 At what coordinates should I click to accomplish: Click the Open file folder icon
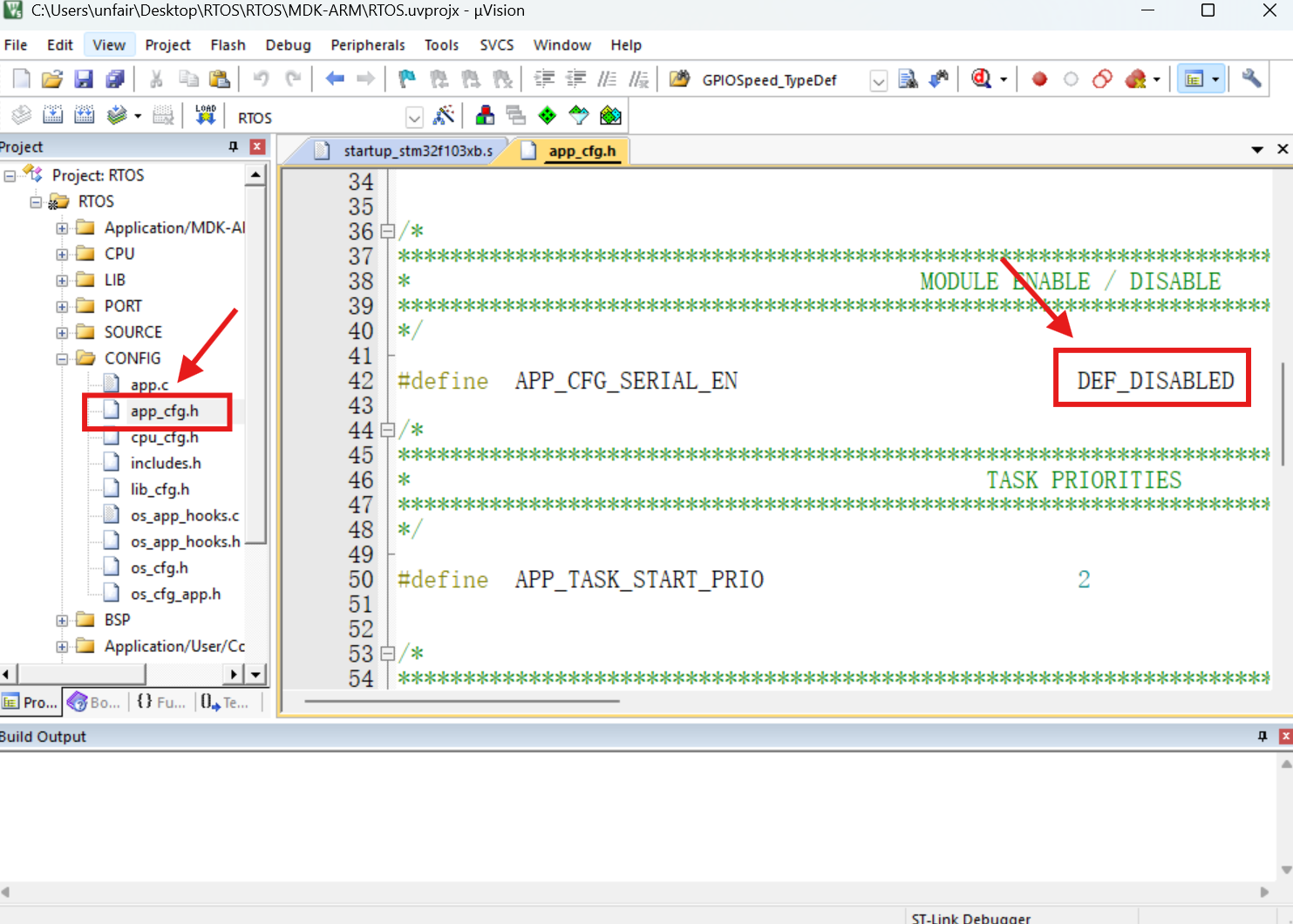pyautogui.click(x=52, y=79)
